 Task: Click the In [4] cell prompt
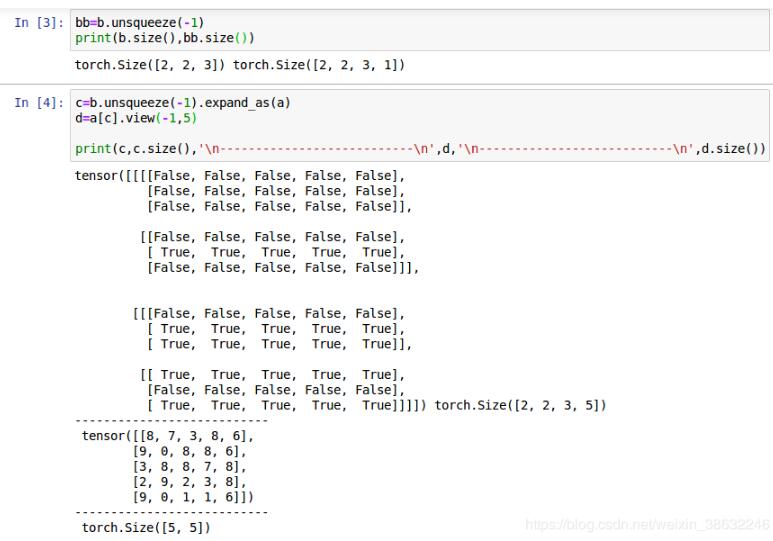pyautogui.click(x=38, y=104)
